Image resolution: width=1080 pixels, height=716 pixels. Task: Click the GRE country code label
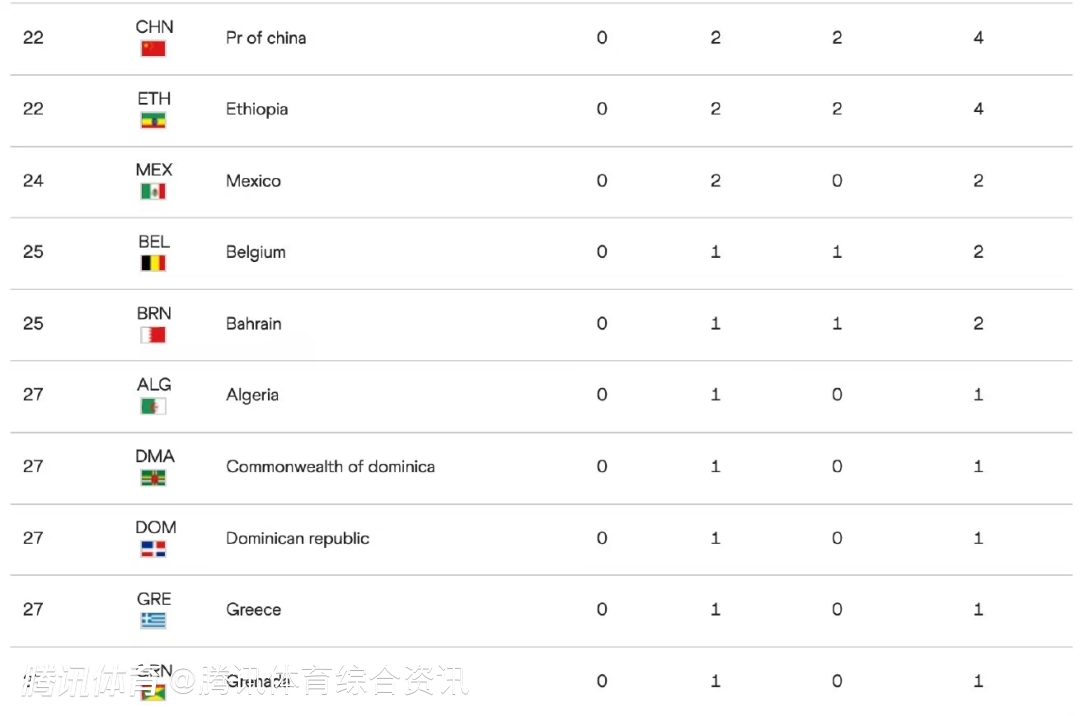point(154,599)
